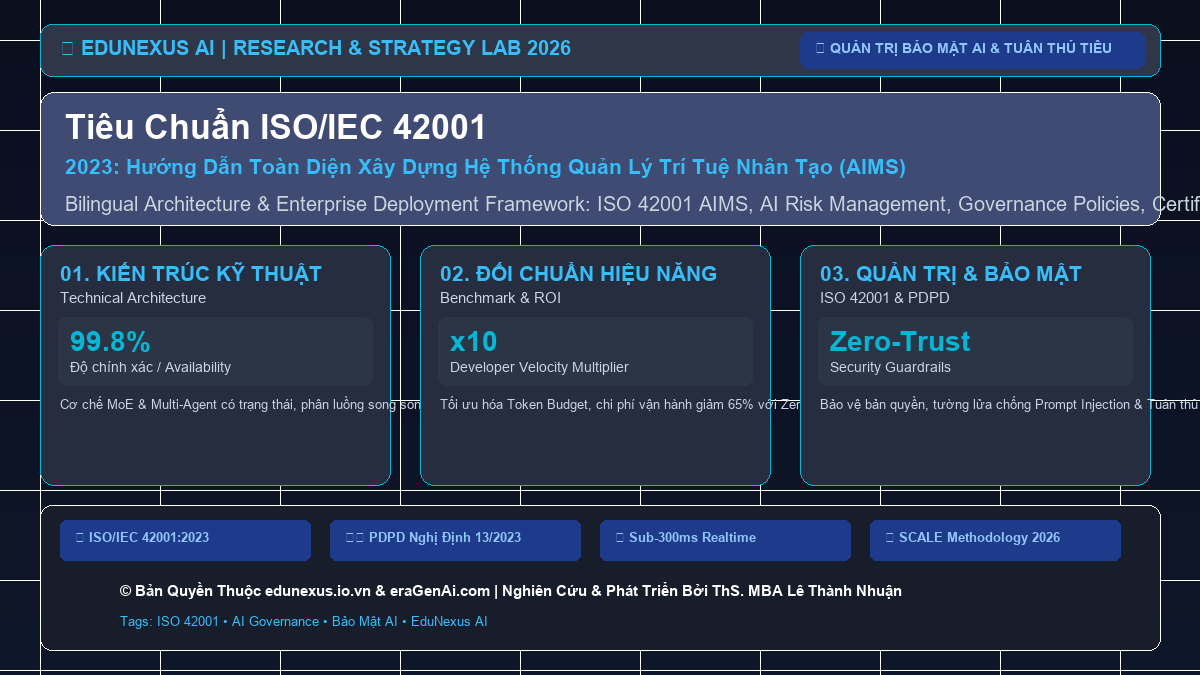1200x675 pixels.
Task: Click the Hướng Dẫn Toàn Diện subtitle line
Action: pyautogui.click(x=485, y=167)
